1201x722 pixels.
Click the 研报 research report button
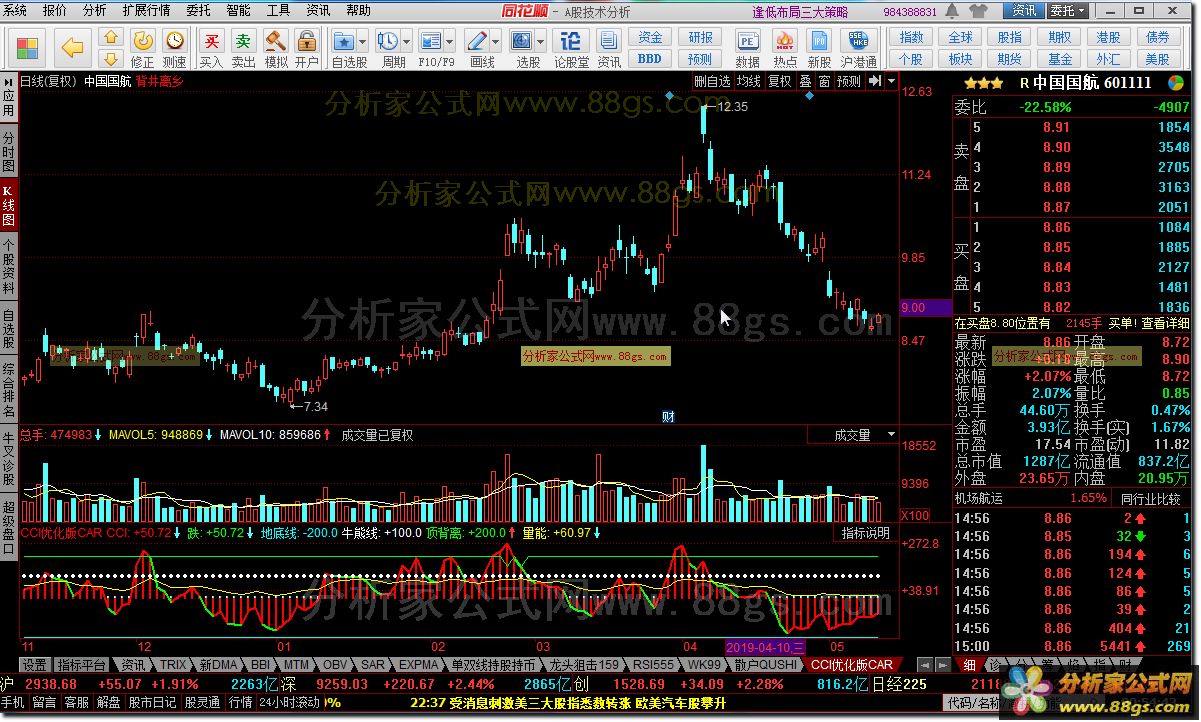click(700, 37)
